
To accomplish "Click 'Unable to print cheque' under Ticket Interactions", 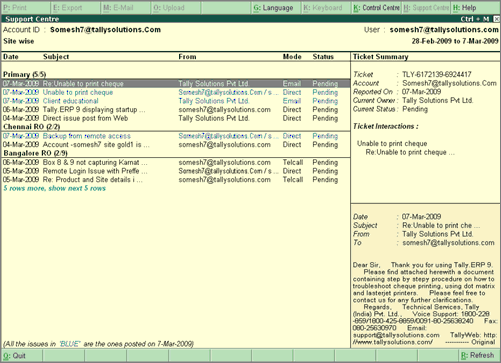I will tap(392, 144).
